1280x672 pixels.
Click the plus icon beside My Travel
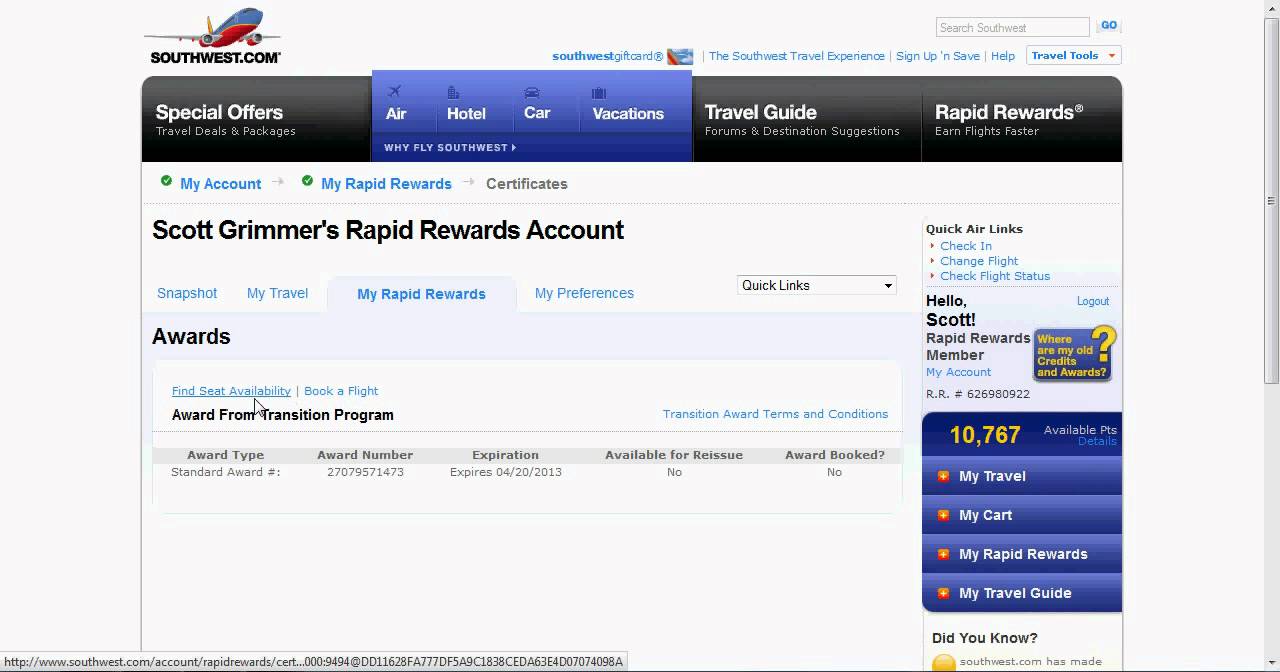943,476
